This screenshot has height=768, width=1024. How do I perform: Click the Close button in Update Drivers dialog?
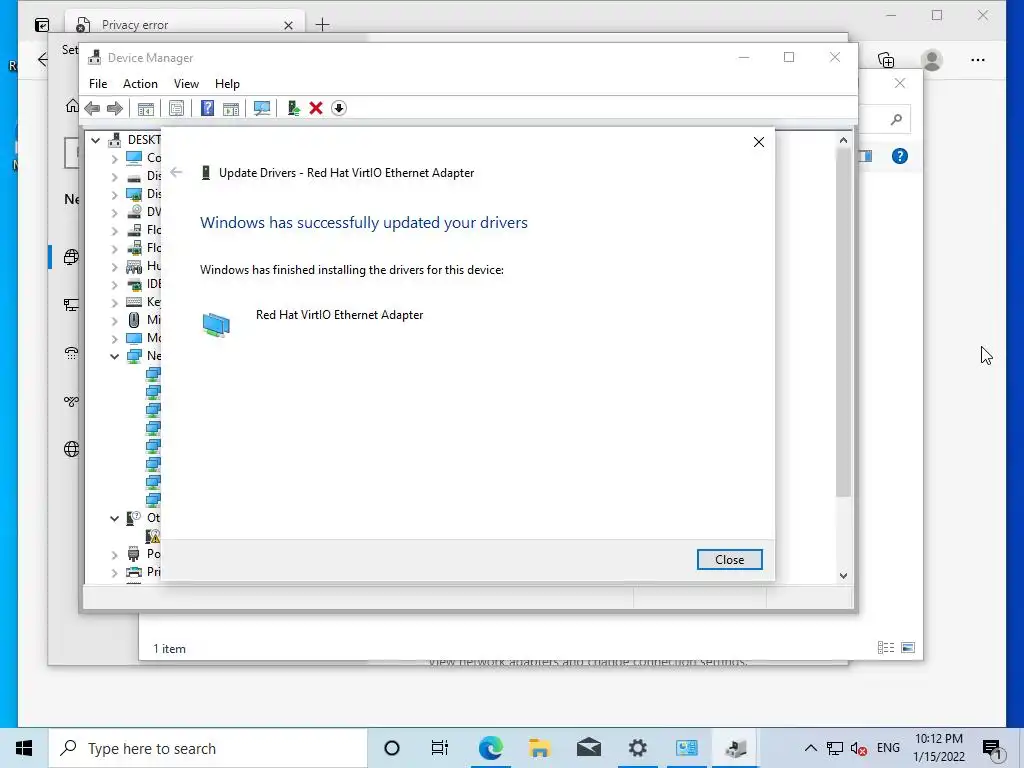click(729, 560)
